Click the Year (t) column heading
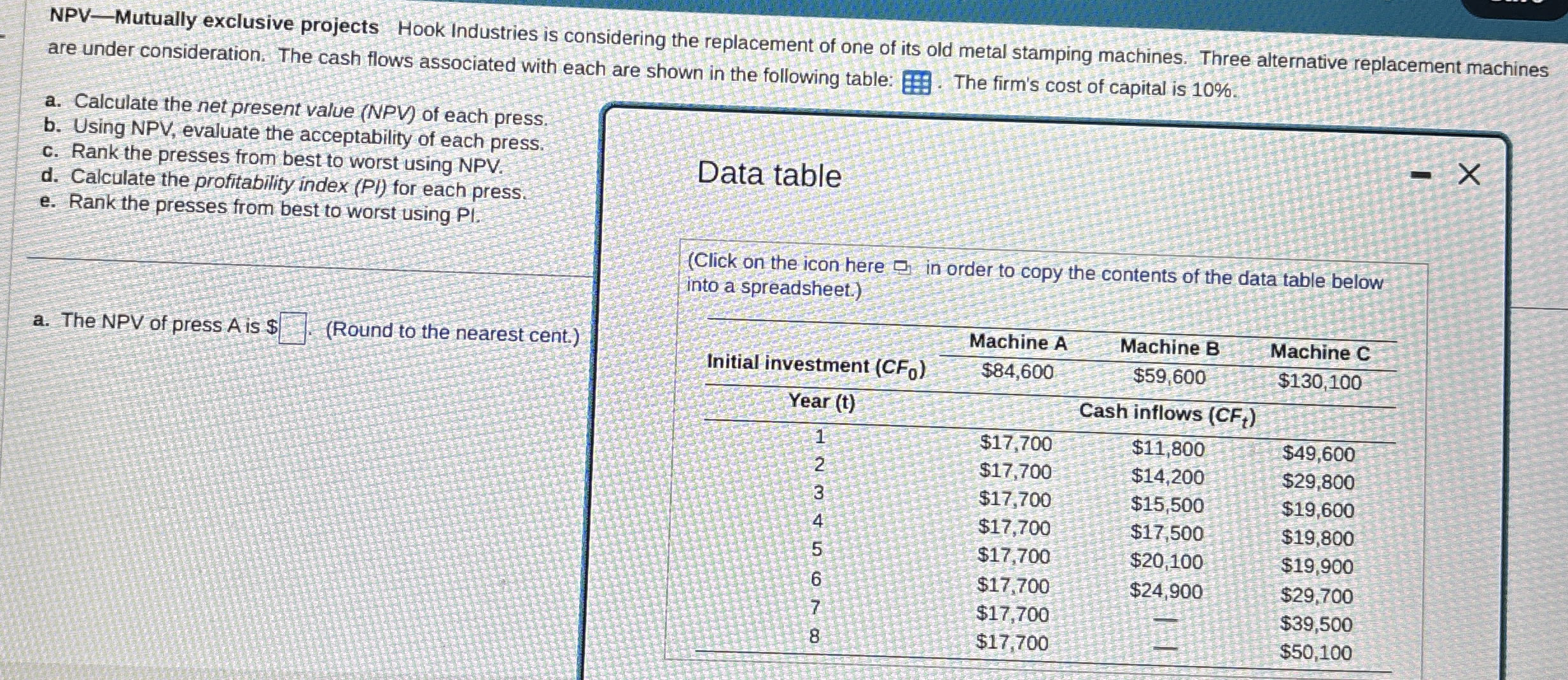 click(821, 401)
